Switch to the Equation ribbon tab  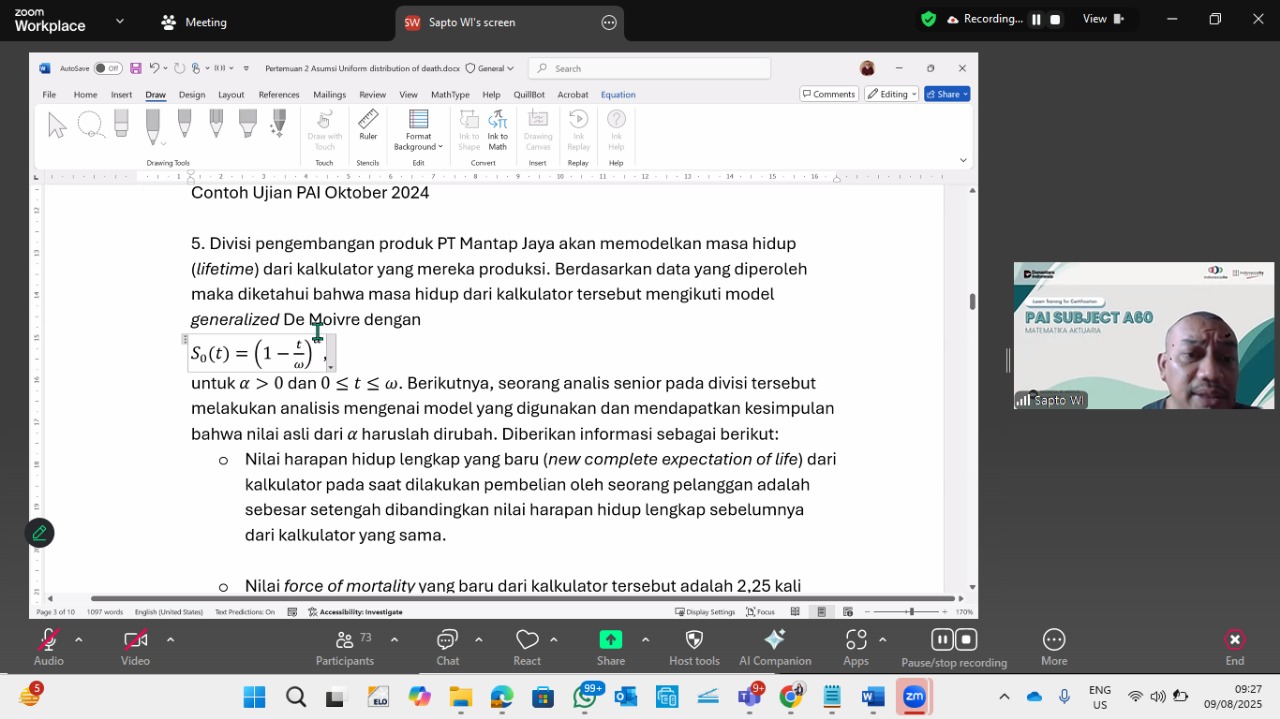coord(618,95)
